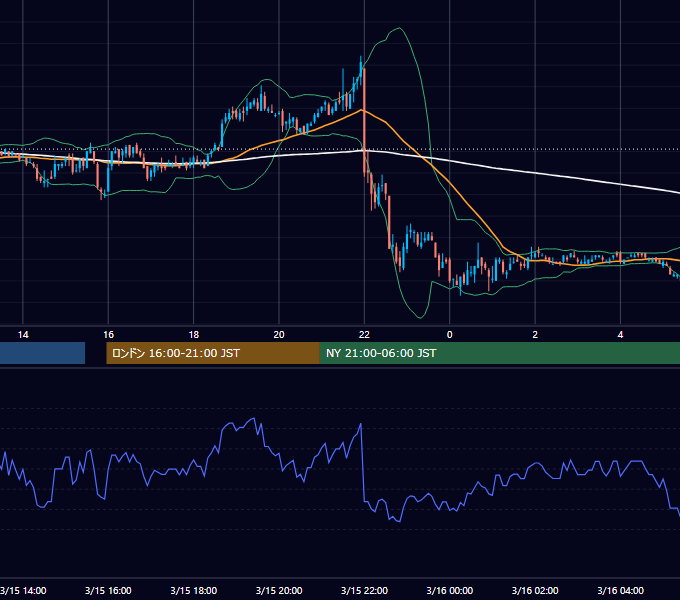Viewport: 680px width, 600px height.
Task: Click the unlabeled blue session bar
Action: pyautogui.click(x=42, y=353)
